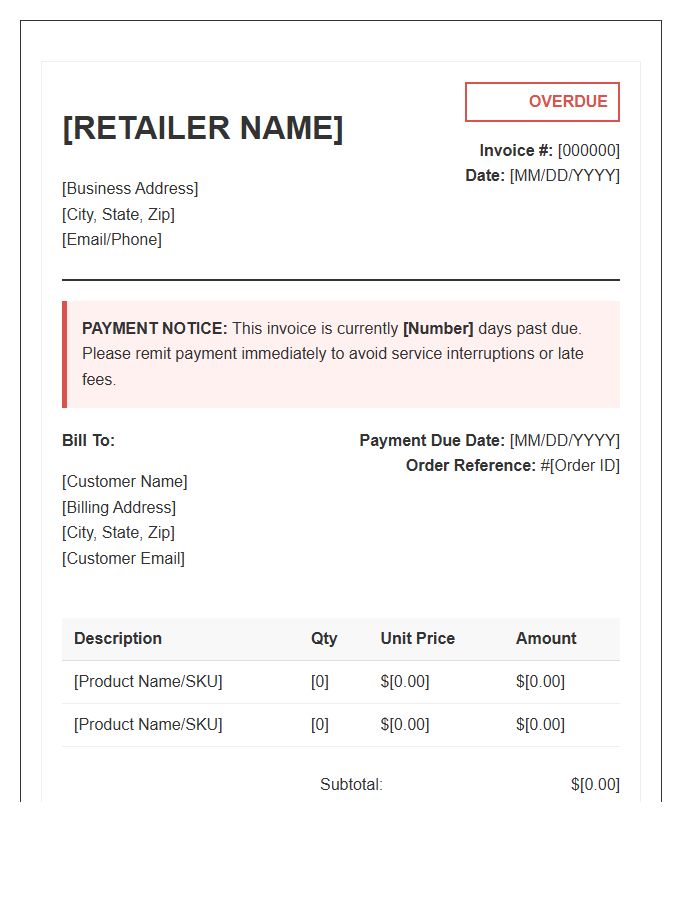Select the [RETAILER NAME] heading
700x900 pixels.
tap(203, 127)
